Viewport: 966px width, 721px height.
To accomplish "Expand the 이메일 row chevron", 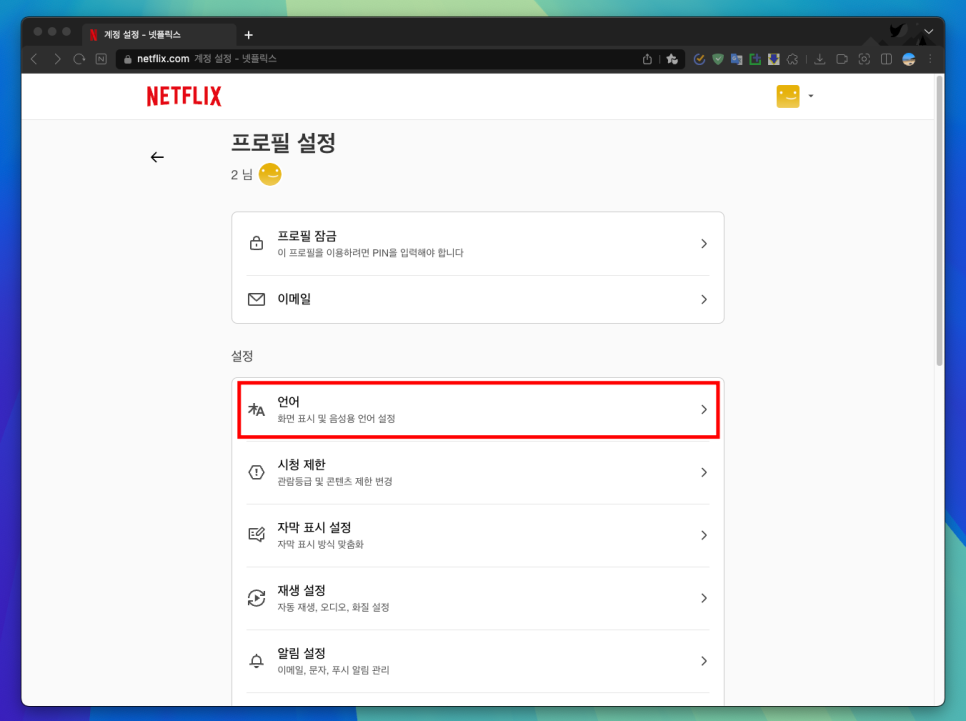I will click(x=704, y=299).
